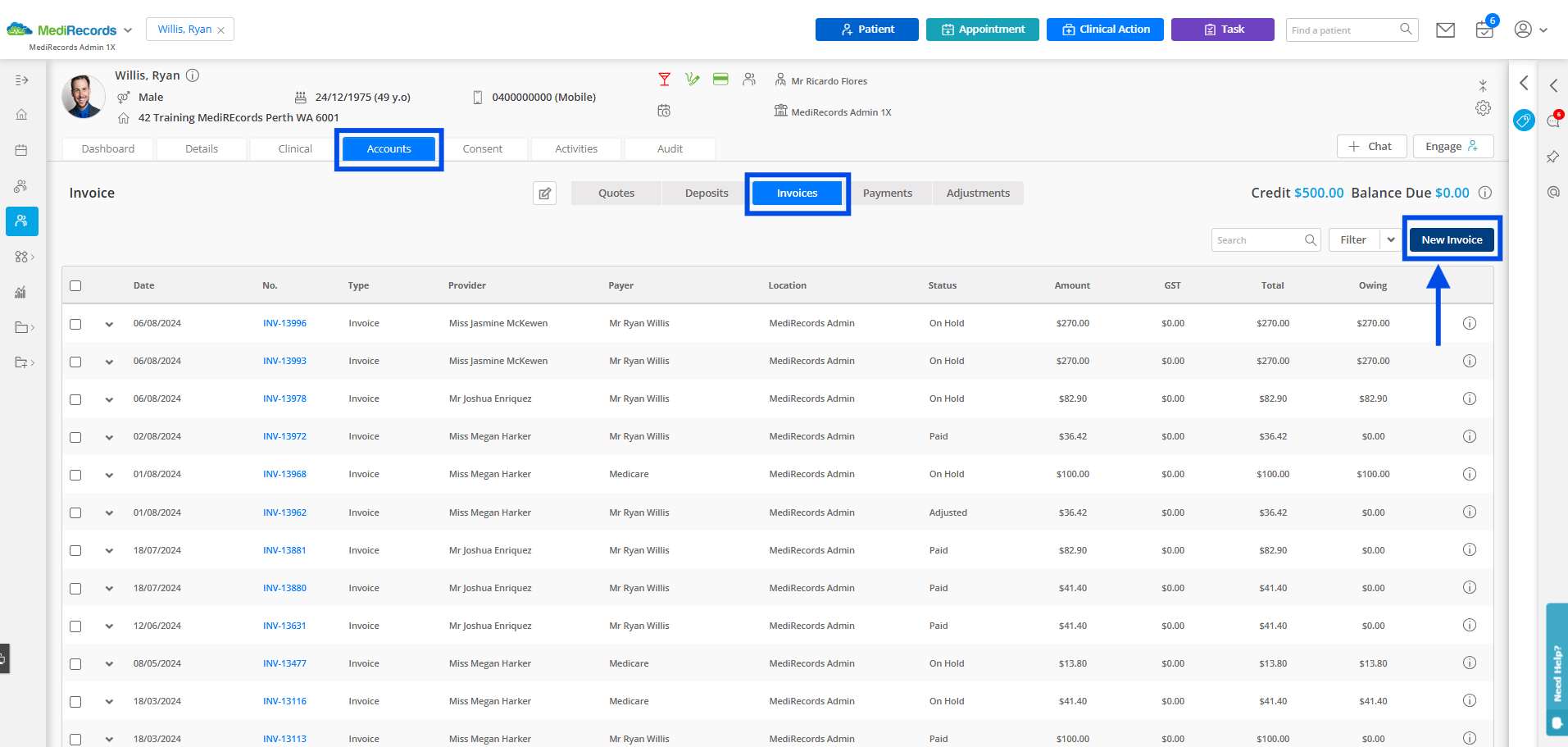Viewport: 1568px width, 747px height.
Task: Open the Filter dropdown arrow
Action: (1392, 239)
